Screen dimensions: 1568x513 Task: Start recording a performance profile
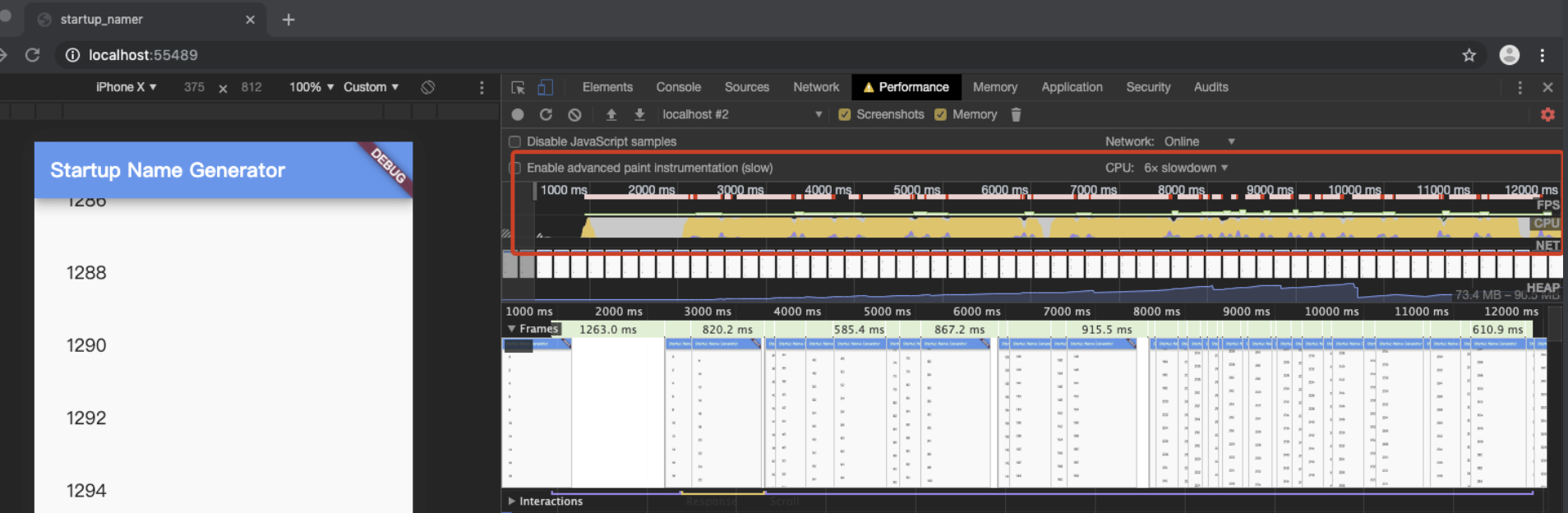tap(517, 114)
